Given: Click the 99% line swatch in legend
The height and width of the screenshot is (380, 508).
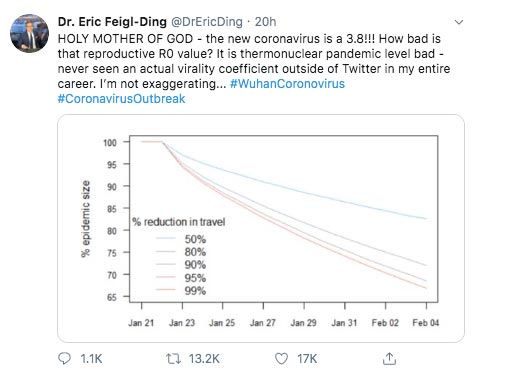Looking at the screenshot, I should point(166,289).
